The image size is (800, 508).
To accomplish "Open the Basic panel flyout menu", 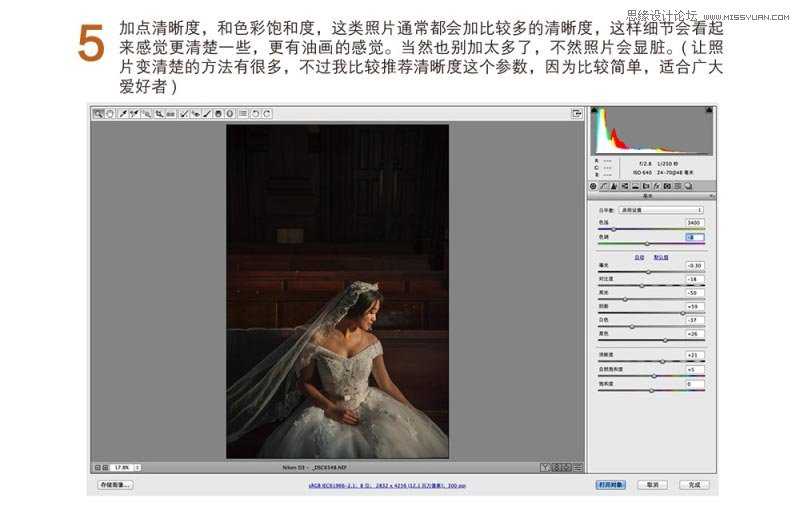I will pos(711,196).
